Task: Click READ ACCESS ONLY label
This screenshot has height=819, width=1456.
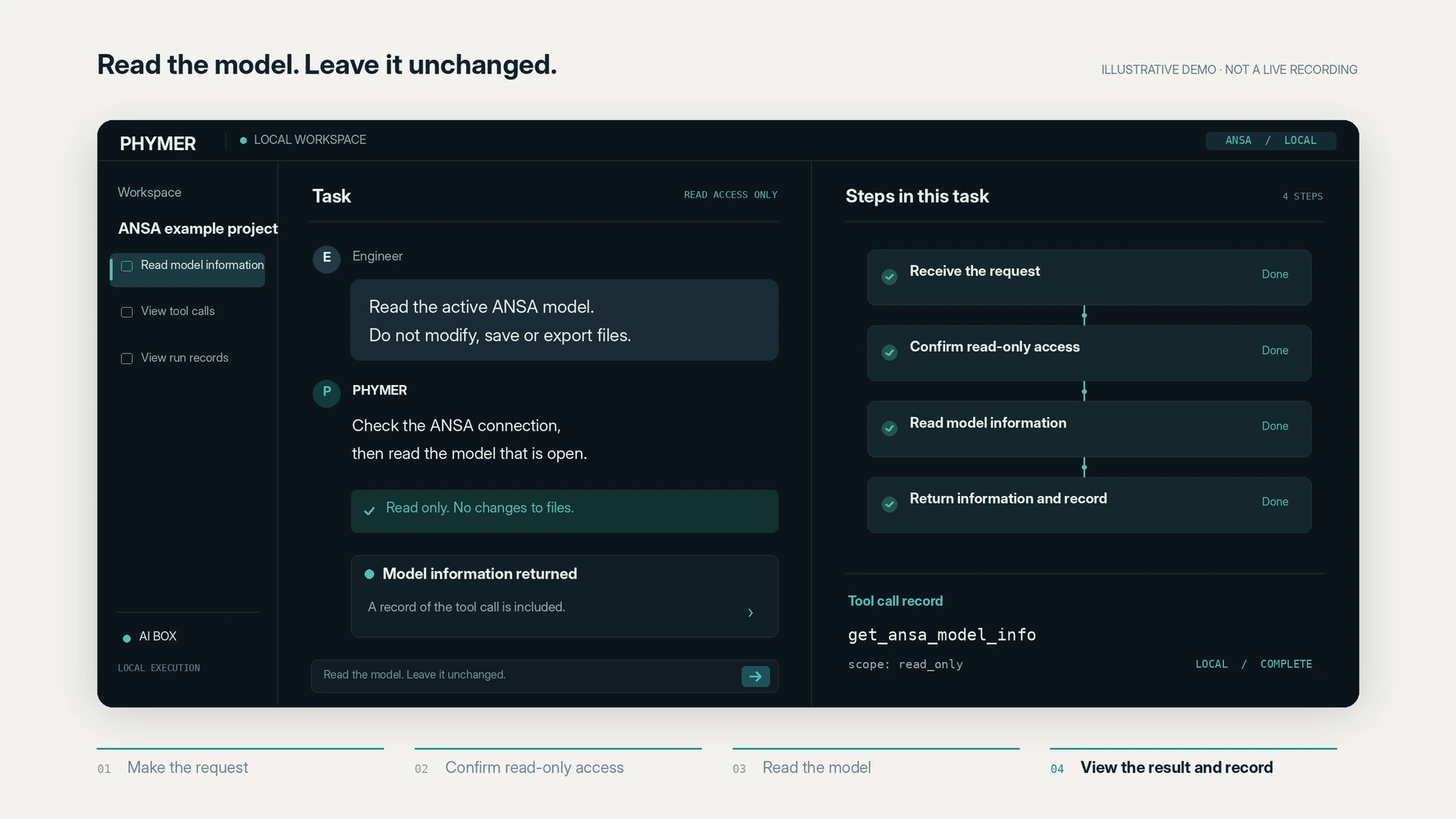Action: point(730,195)
